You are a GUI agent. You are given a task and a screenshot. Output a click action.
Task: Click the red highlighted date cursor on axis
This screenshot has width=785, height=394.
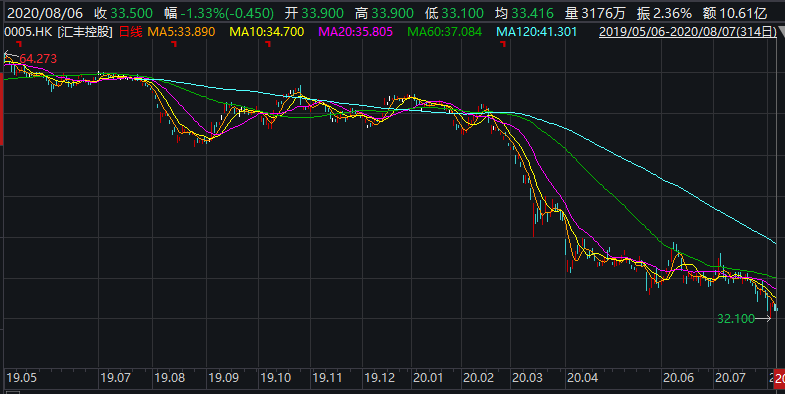779,378
